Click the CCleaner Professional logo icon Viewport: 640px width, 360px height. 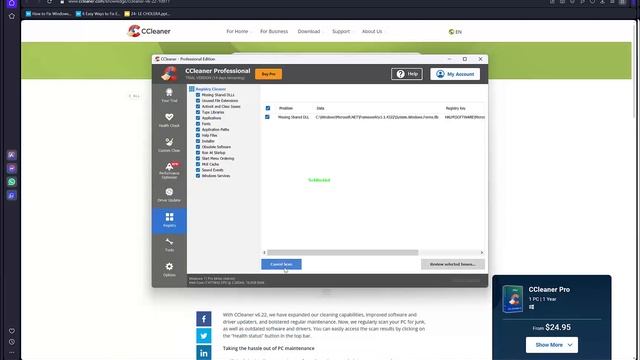(x=169, y=74)
